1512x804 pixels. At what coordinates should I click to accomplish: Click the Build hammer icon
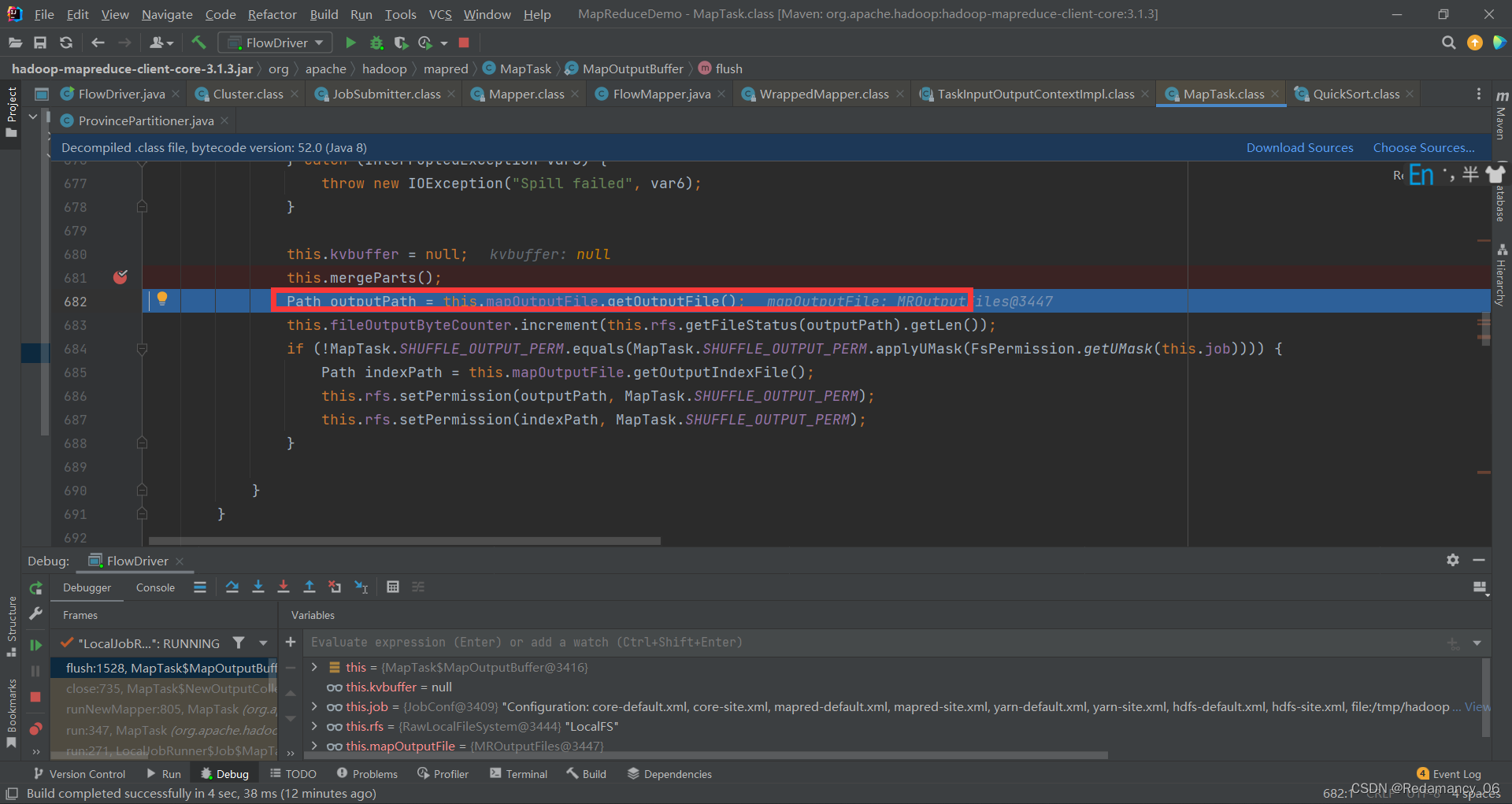pyautogui.click(x=198, y=43)
